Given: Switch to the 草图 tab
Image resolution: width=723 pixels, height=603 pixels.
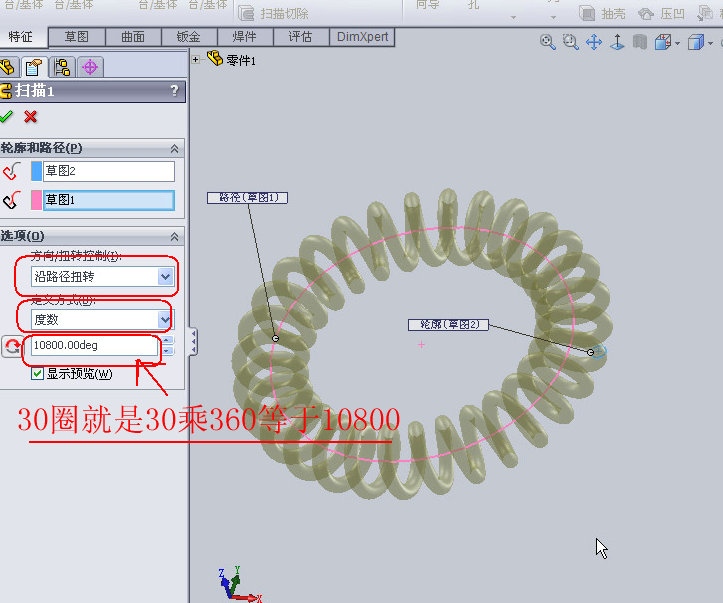Looking at the screenshot, I should 77,37.
